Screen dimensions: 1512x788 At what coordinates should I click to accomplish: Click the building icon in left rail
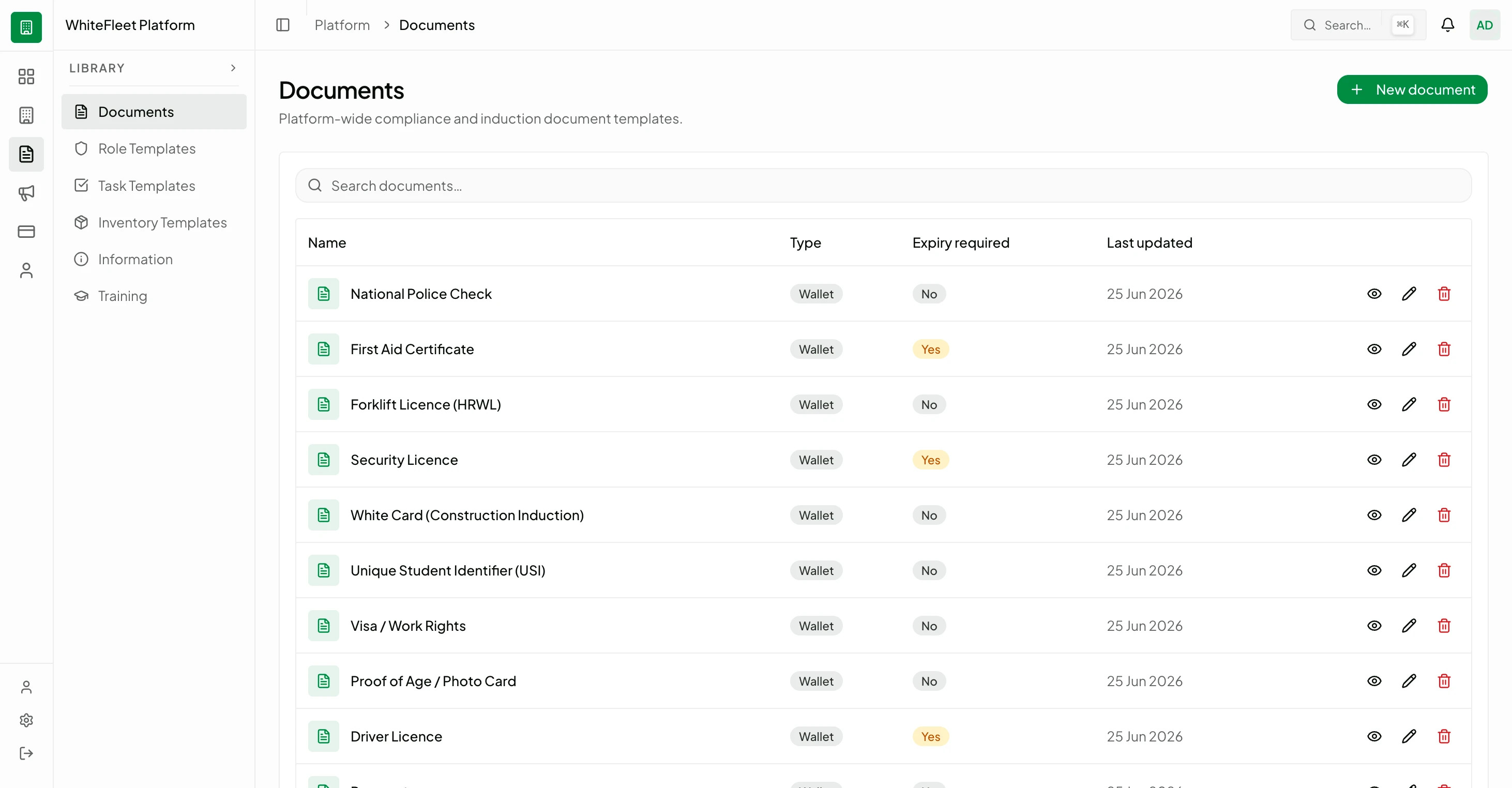tap(26, 115)
